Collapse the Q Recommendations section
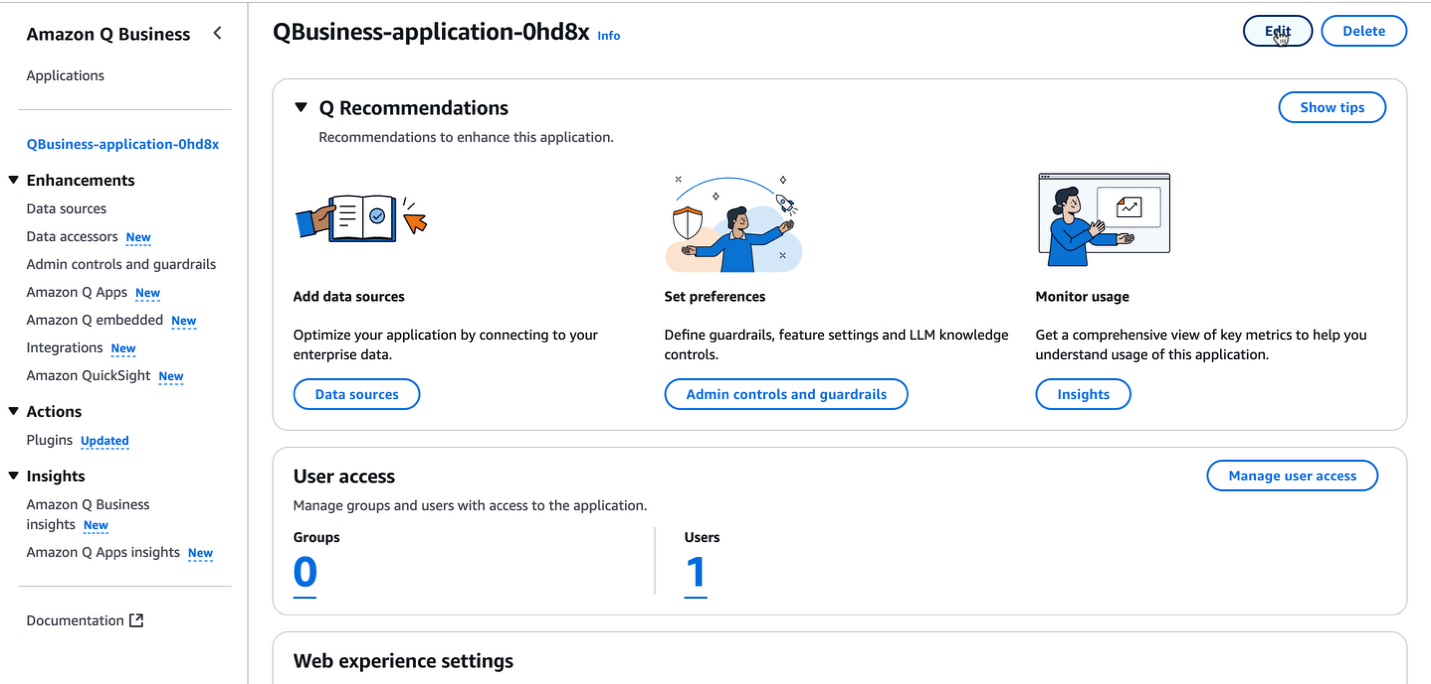The height and width of the screenshot is (684, 1431). (301, 108)
